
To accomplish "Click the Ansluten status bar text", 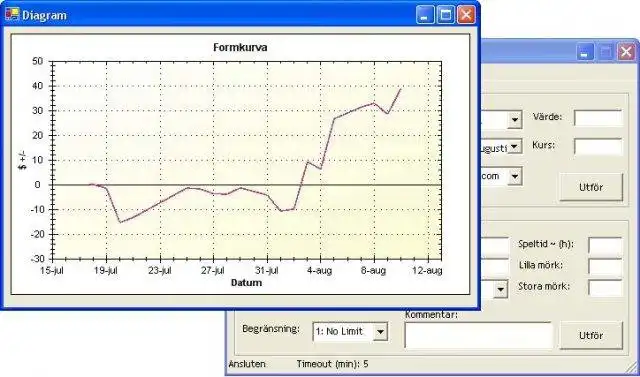I will pos(247,364).
